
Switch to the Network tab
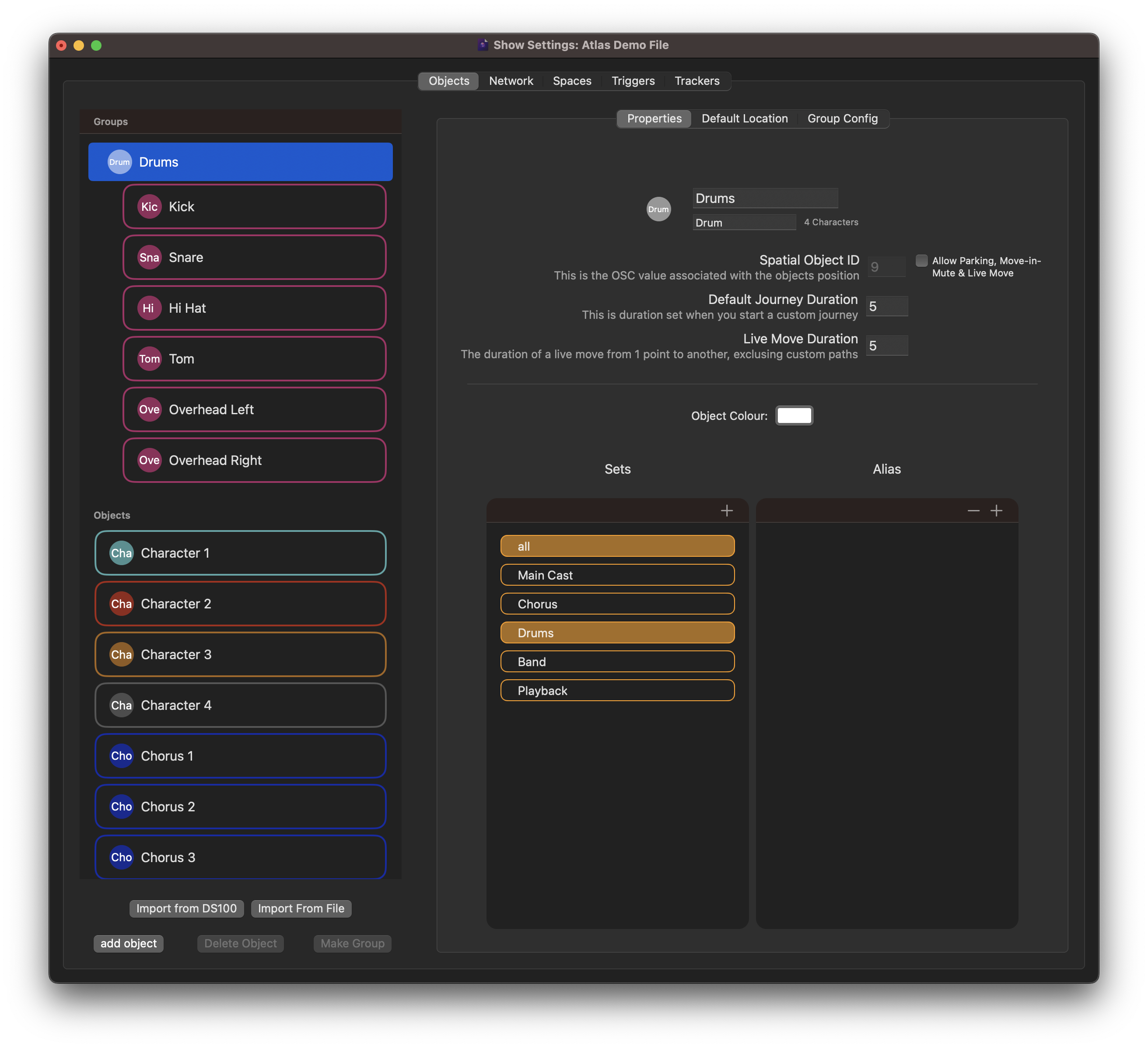[511, 81]
